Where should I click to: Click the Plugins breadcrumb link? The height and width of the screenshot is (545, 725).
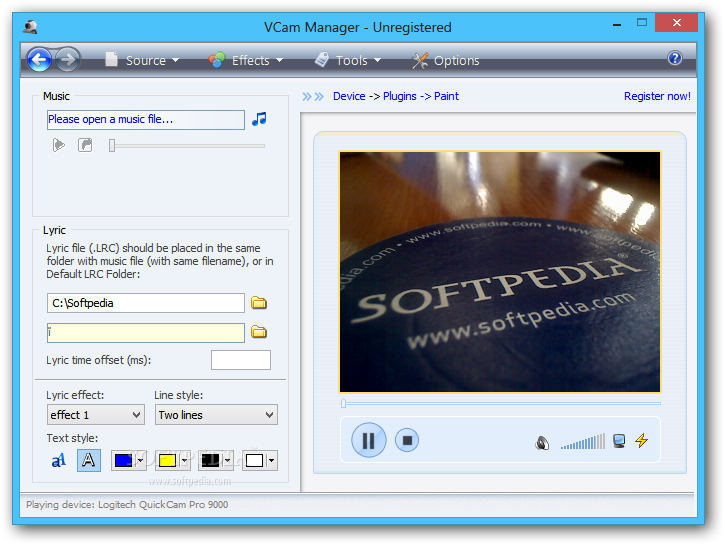tap(400, 96)
